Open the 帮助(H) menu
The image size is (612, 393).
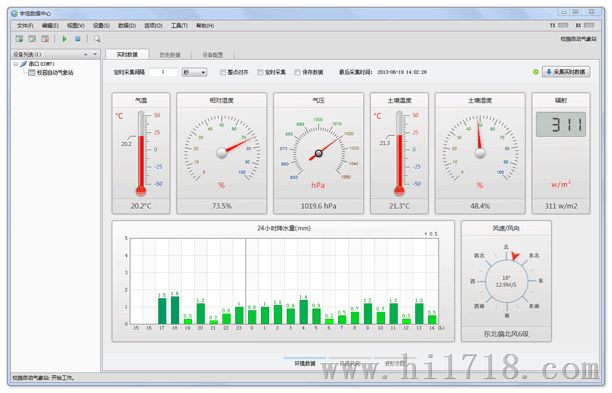point(205,25)
